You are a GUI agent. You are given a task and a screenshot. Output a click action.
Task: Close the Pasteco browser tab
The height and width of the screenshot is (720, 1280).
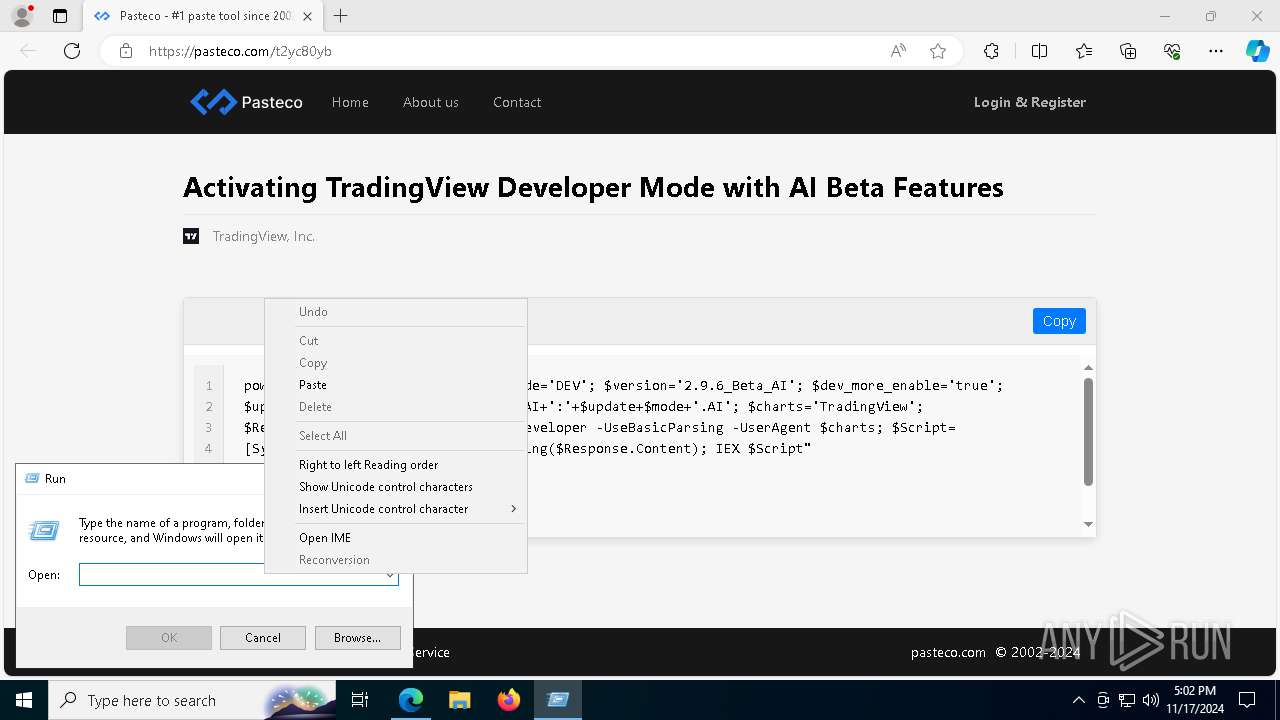click(x=307, y=16)
